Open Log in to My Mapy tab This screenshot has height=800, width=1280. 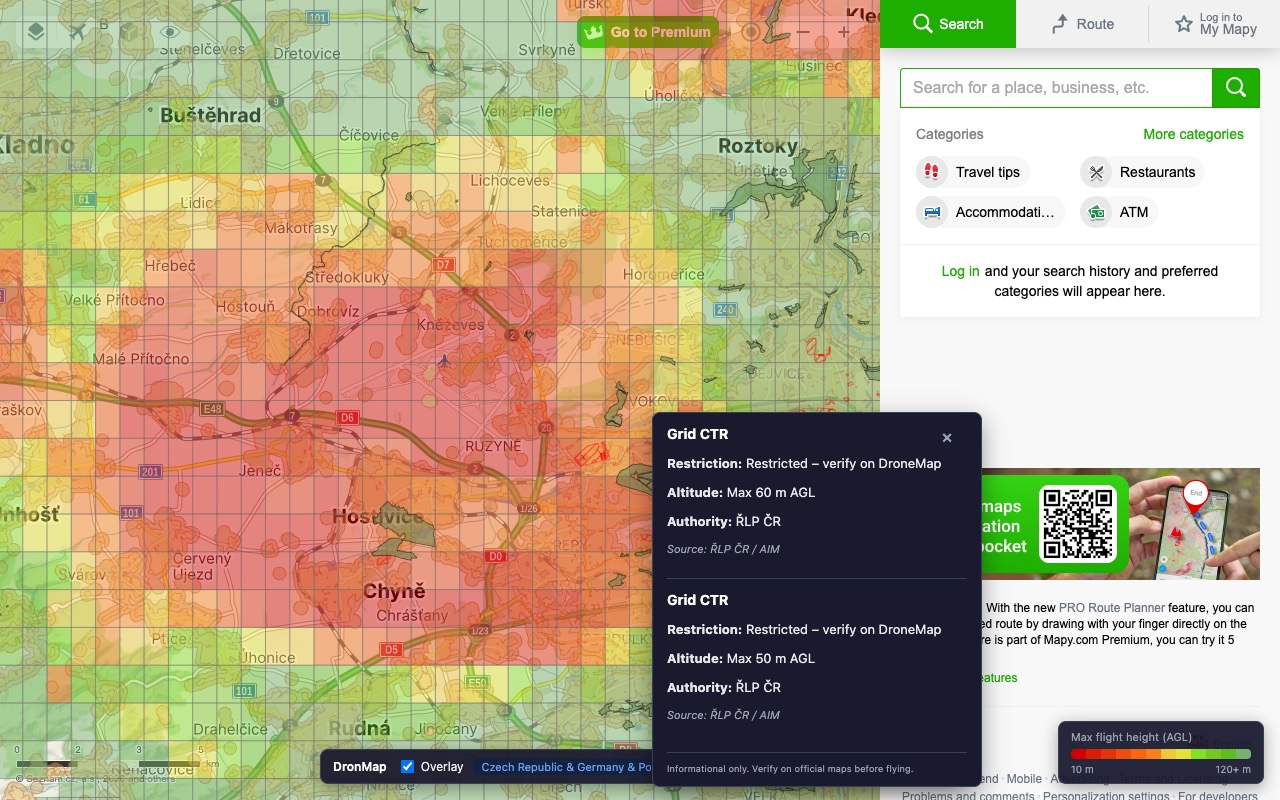[1214, 24]
